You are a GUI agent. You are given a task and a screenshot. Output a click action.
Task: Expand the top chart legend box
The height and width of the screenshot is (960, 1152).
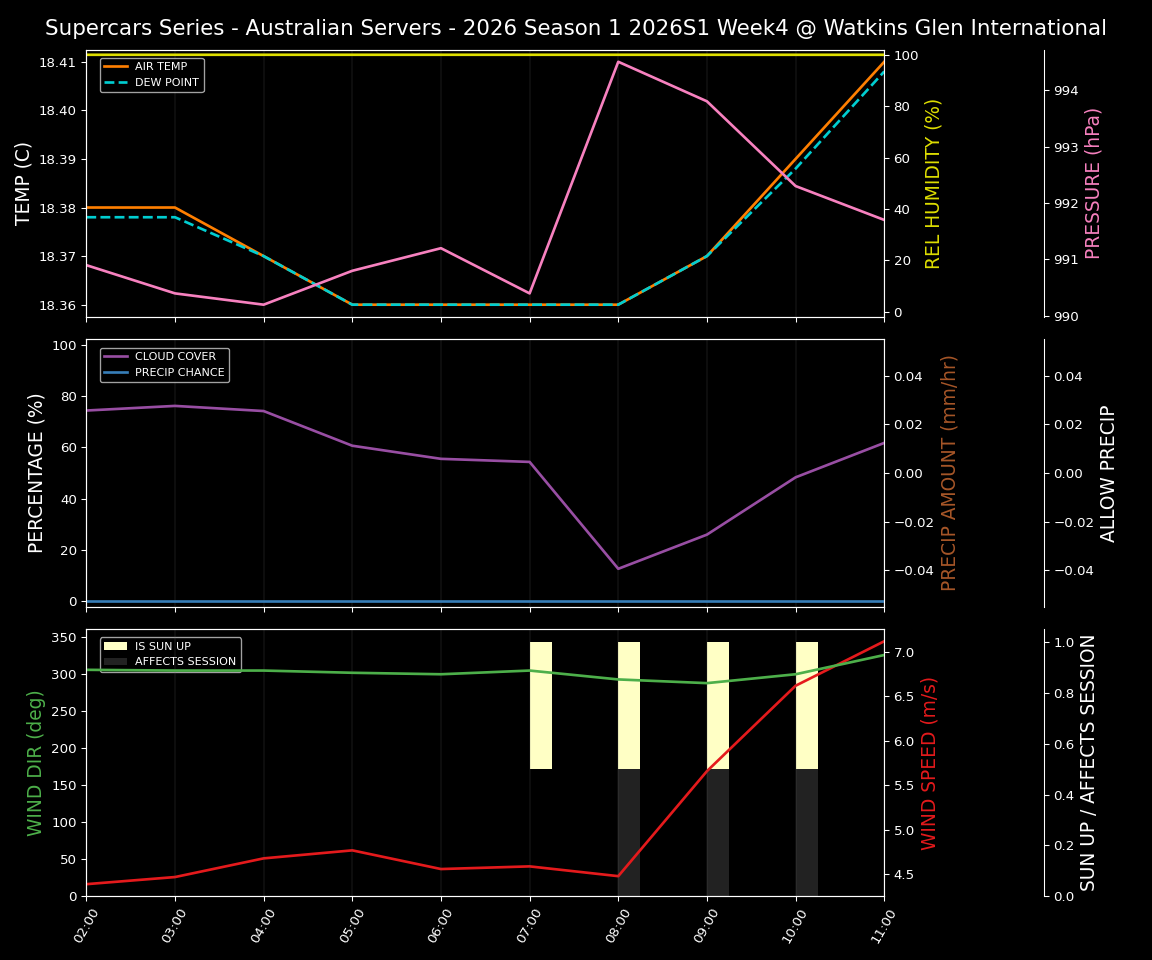150,73
